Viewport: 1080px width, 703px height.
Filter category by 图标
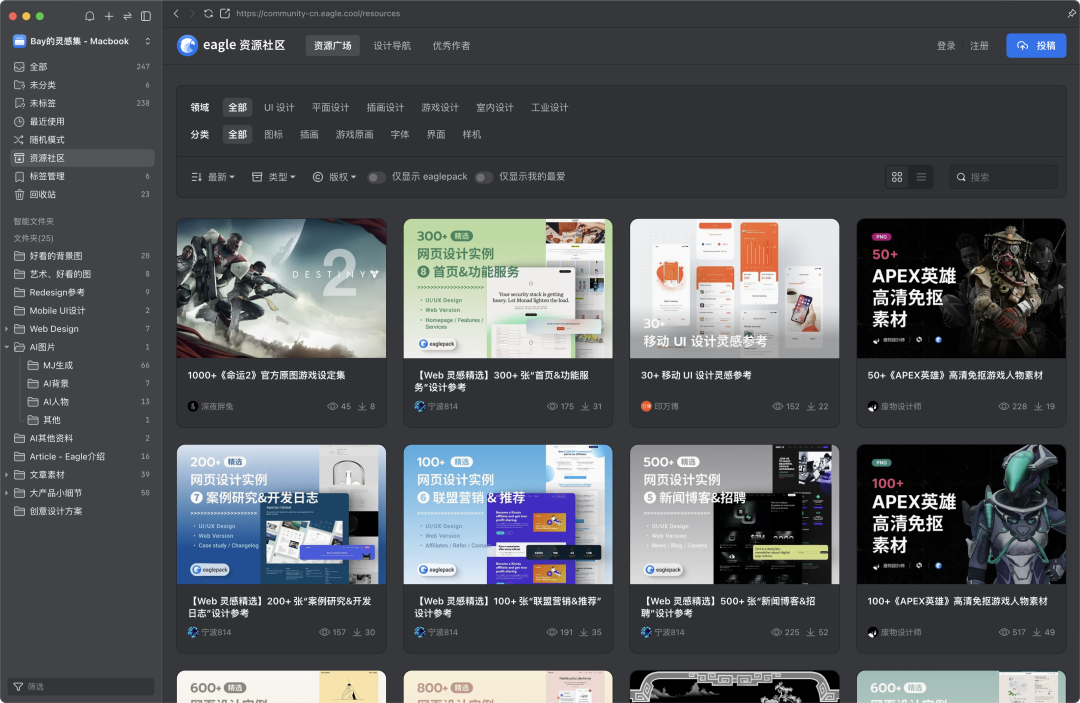273,134
